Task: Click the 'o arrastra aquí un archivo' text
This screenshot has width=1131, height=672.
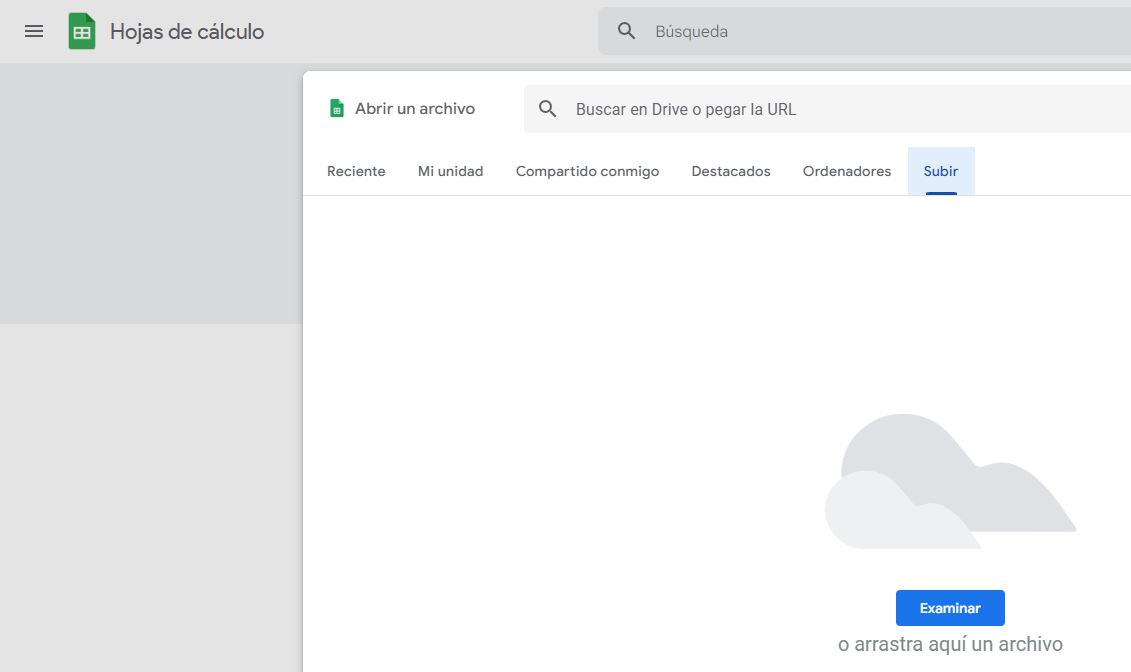Action: click(950, 644)
